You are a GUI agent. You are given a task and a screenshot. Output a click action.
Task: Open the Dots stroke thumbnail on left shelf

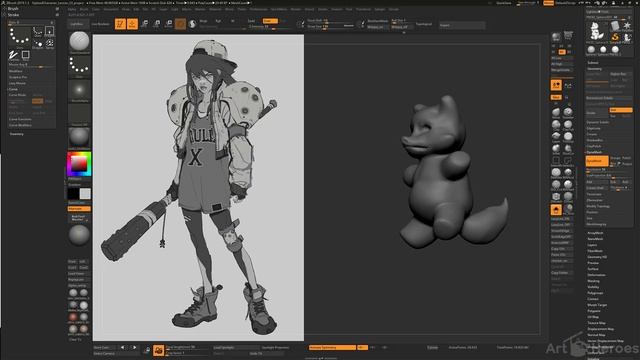click(79, 67)
